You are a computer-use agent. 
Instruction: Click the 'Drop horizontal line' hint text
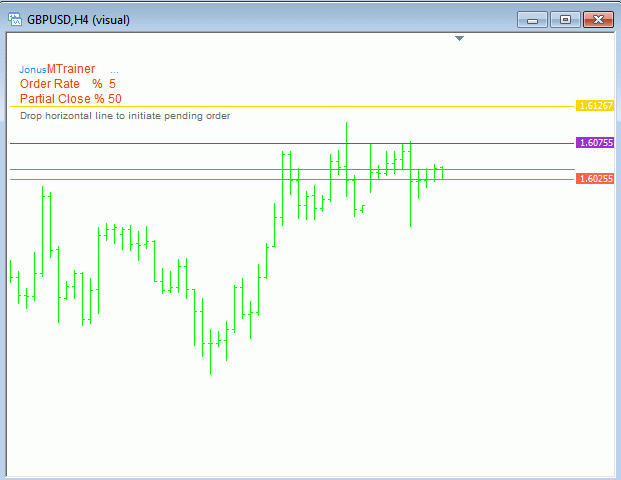coord(125,116)
